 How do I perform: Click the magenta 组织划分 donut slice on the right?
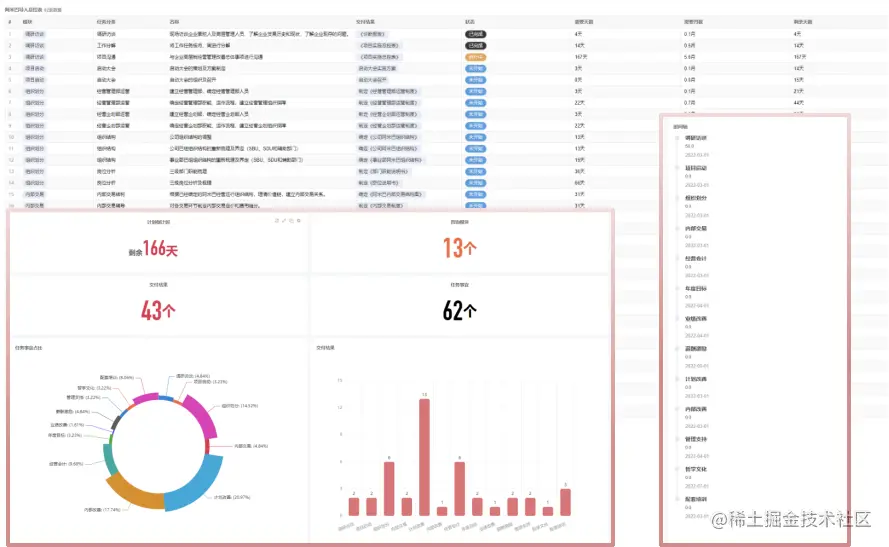pos(202,415)
